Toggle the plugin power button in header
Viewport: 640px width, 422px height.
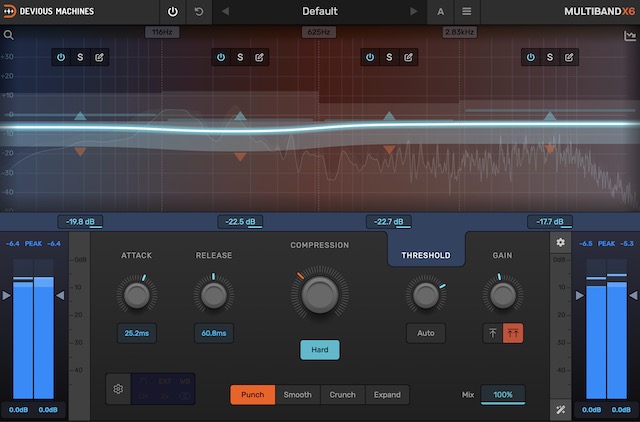point(172,11)
